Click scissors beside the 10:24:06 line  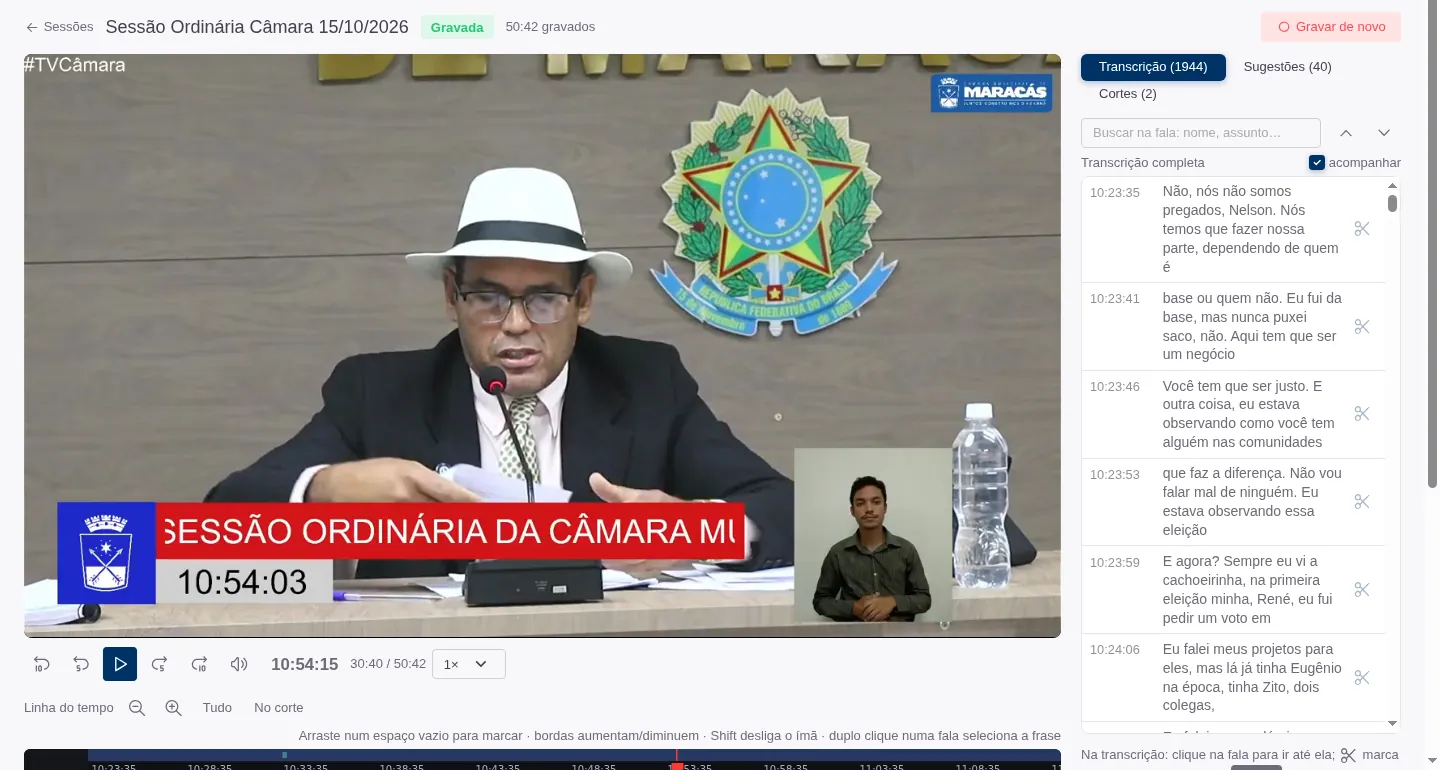[x=1362, y=678]
